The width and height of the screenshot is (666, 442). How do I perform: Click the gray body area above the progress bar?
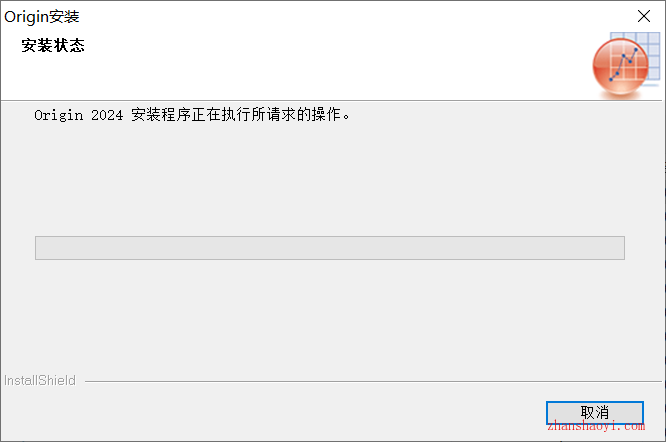point(330,178)
